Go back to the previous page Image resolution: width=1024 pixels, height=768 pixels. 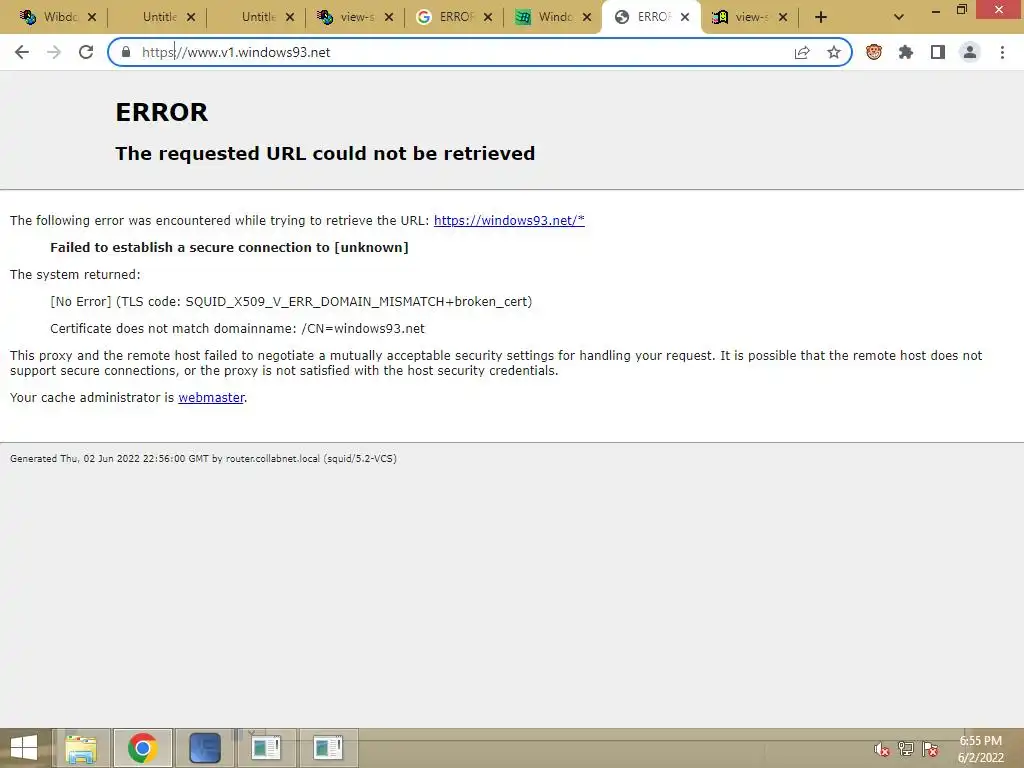(x=22, y=52)
